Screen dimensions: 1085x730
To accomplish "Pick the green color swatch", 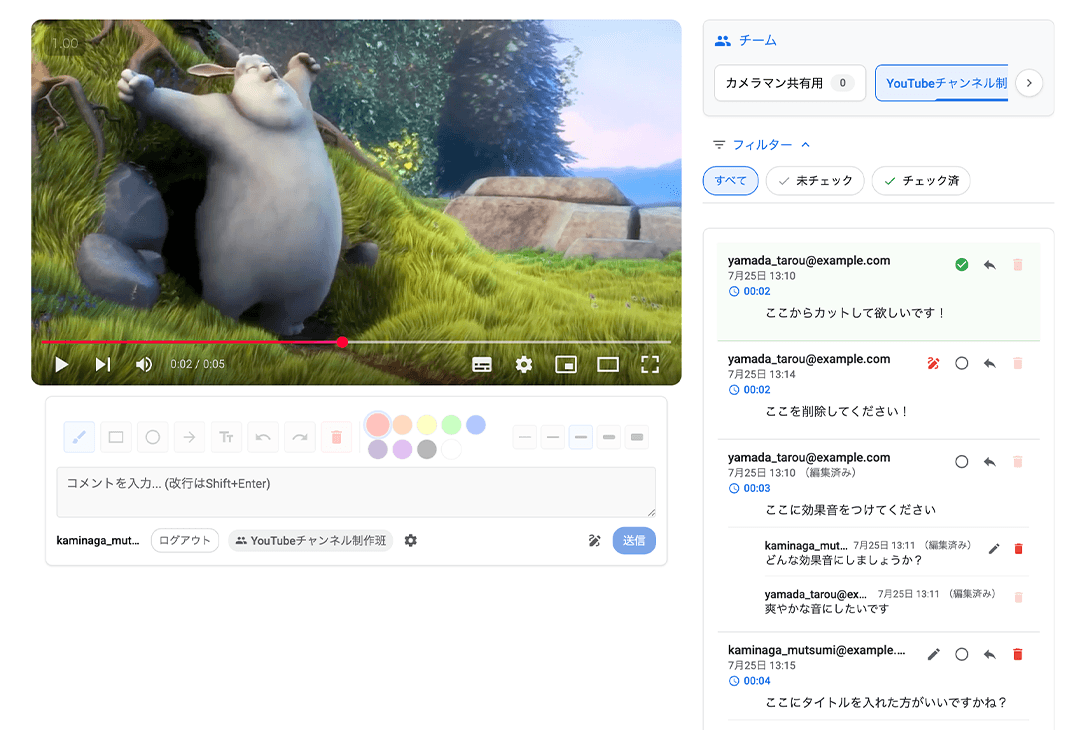I will (451, 424).
